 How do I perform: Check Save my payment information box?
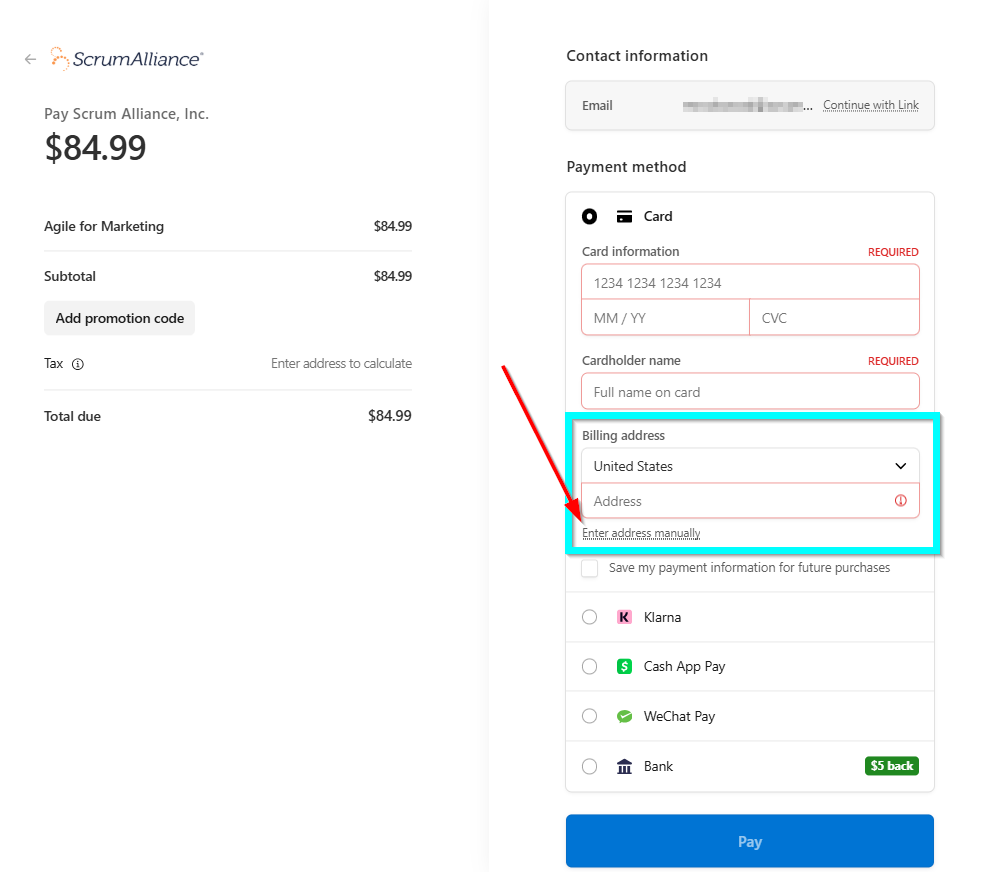point(590,567)
